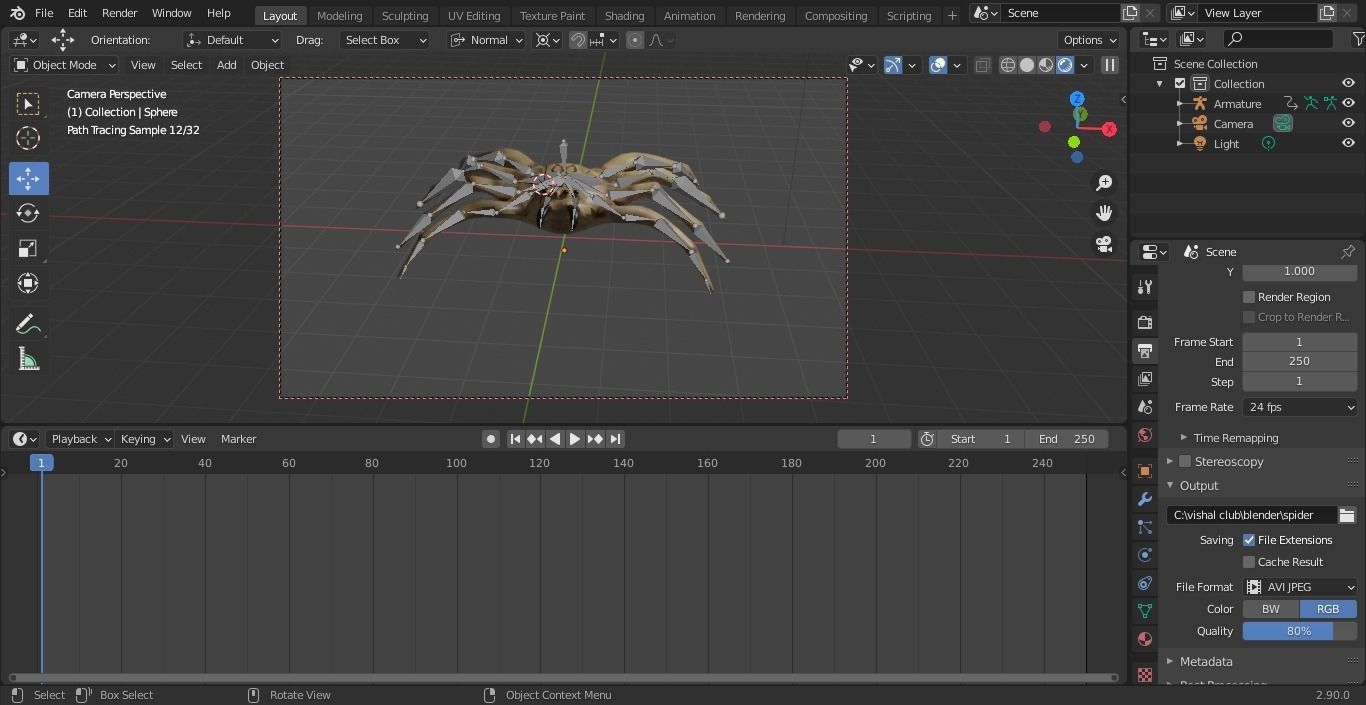Set color mode to BW
1366x705 pixels.
coord(1270,609)
